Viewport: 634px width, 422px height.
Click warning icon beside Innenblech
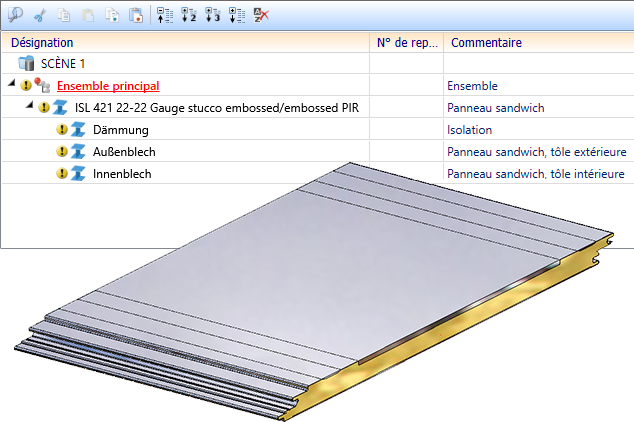tap(61, 173)
